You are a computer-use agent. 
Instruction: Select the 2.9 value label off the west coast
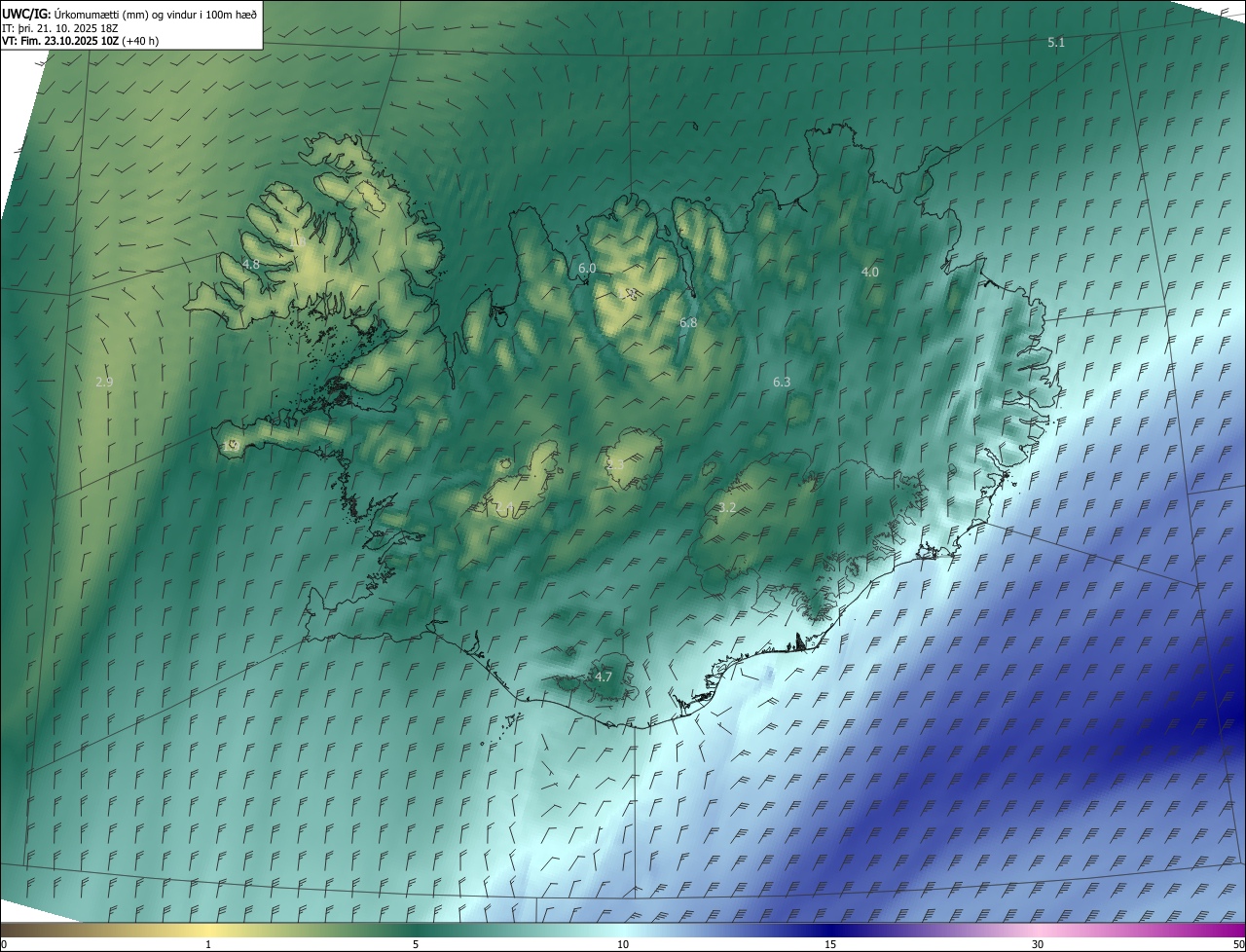pos(104,383)
